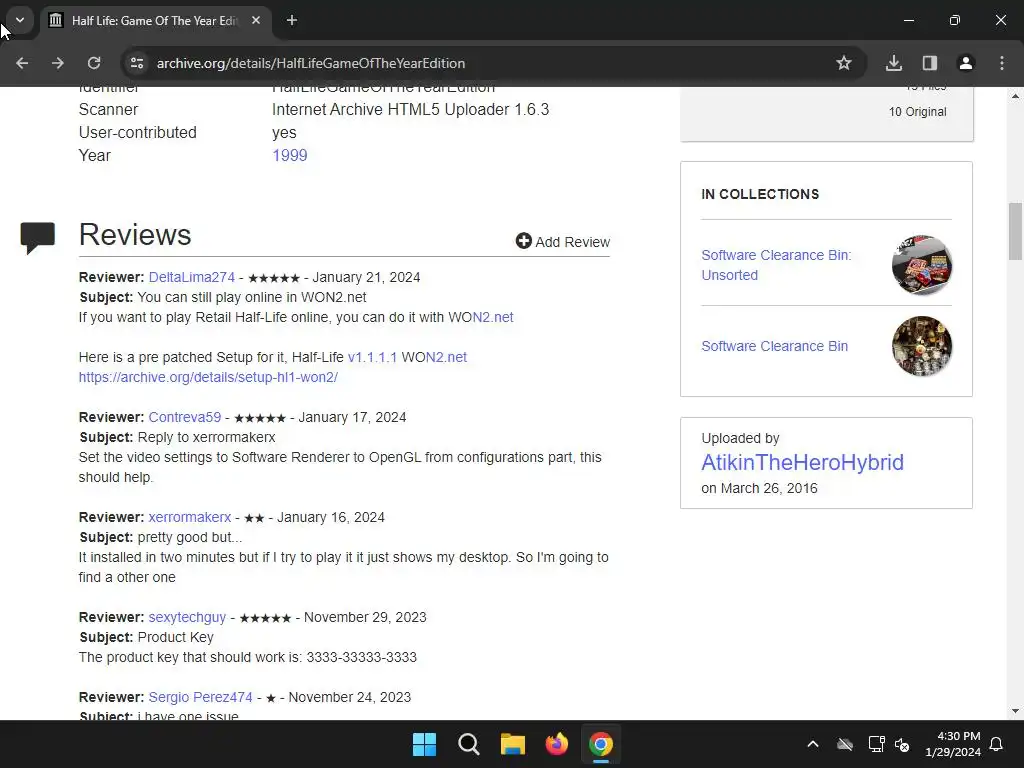Click the OneDrive cloud tray icon
1024x768 pixels.
click(845, 744)
